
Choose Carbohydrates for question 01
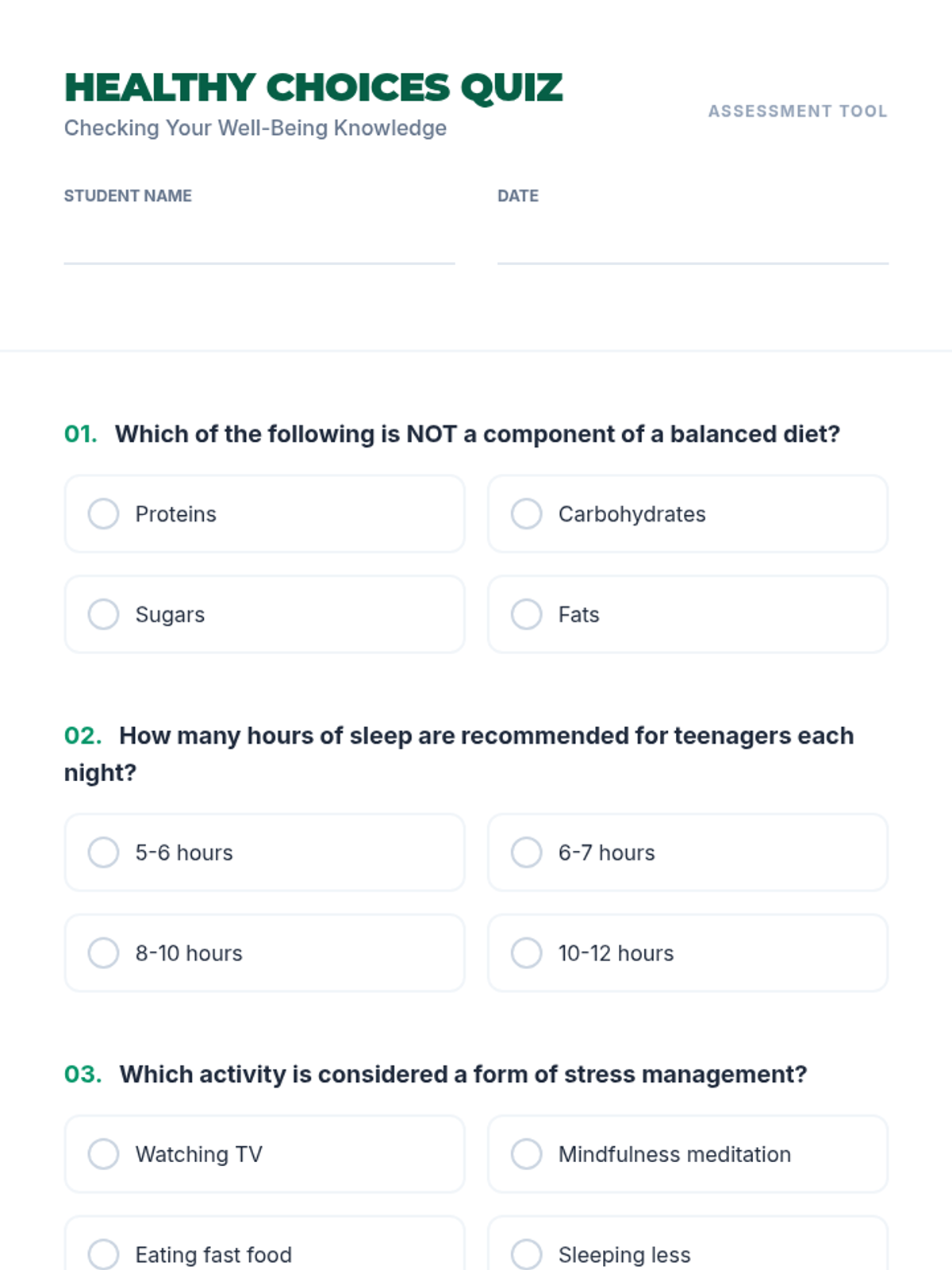(526, 514)
